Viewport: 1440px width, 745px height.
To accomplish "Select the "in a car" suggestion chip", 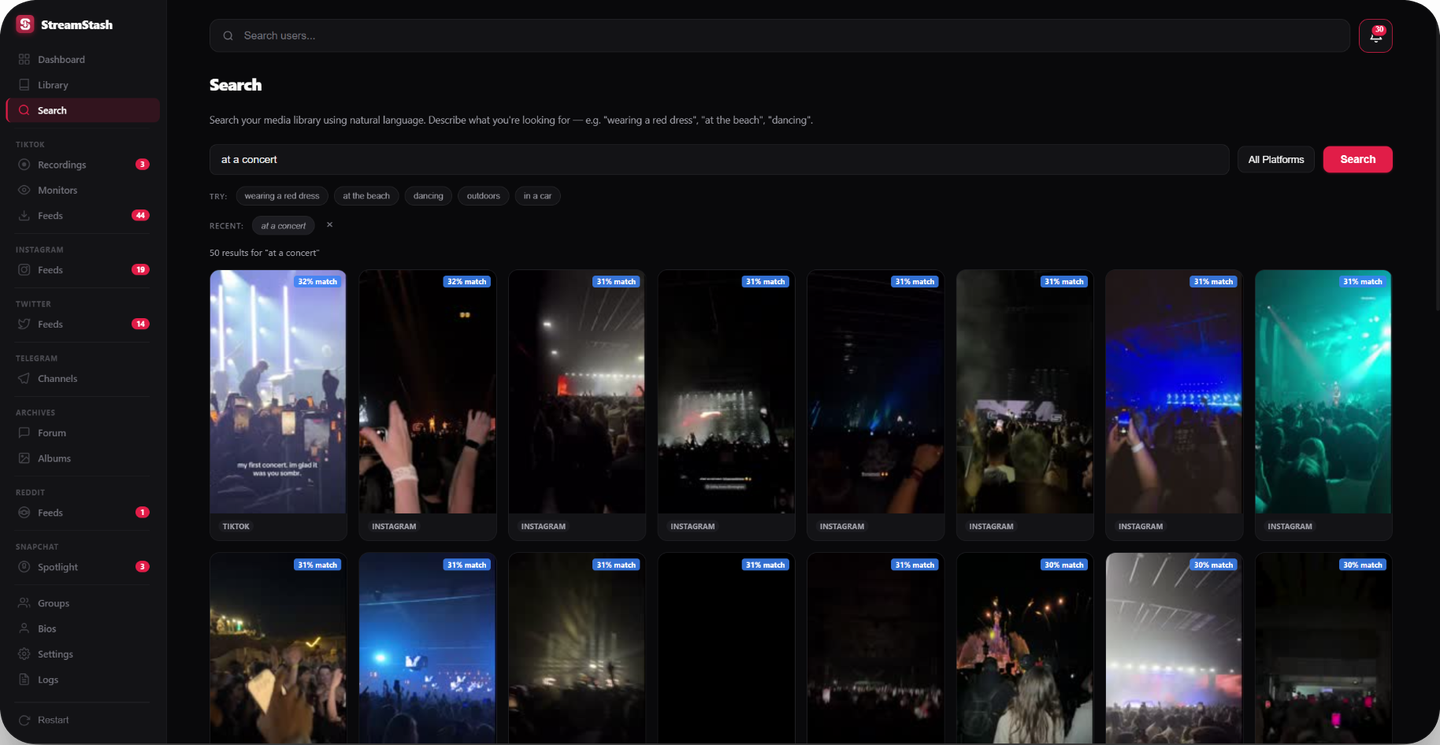I will [x=537, y=196].
